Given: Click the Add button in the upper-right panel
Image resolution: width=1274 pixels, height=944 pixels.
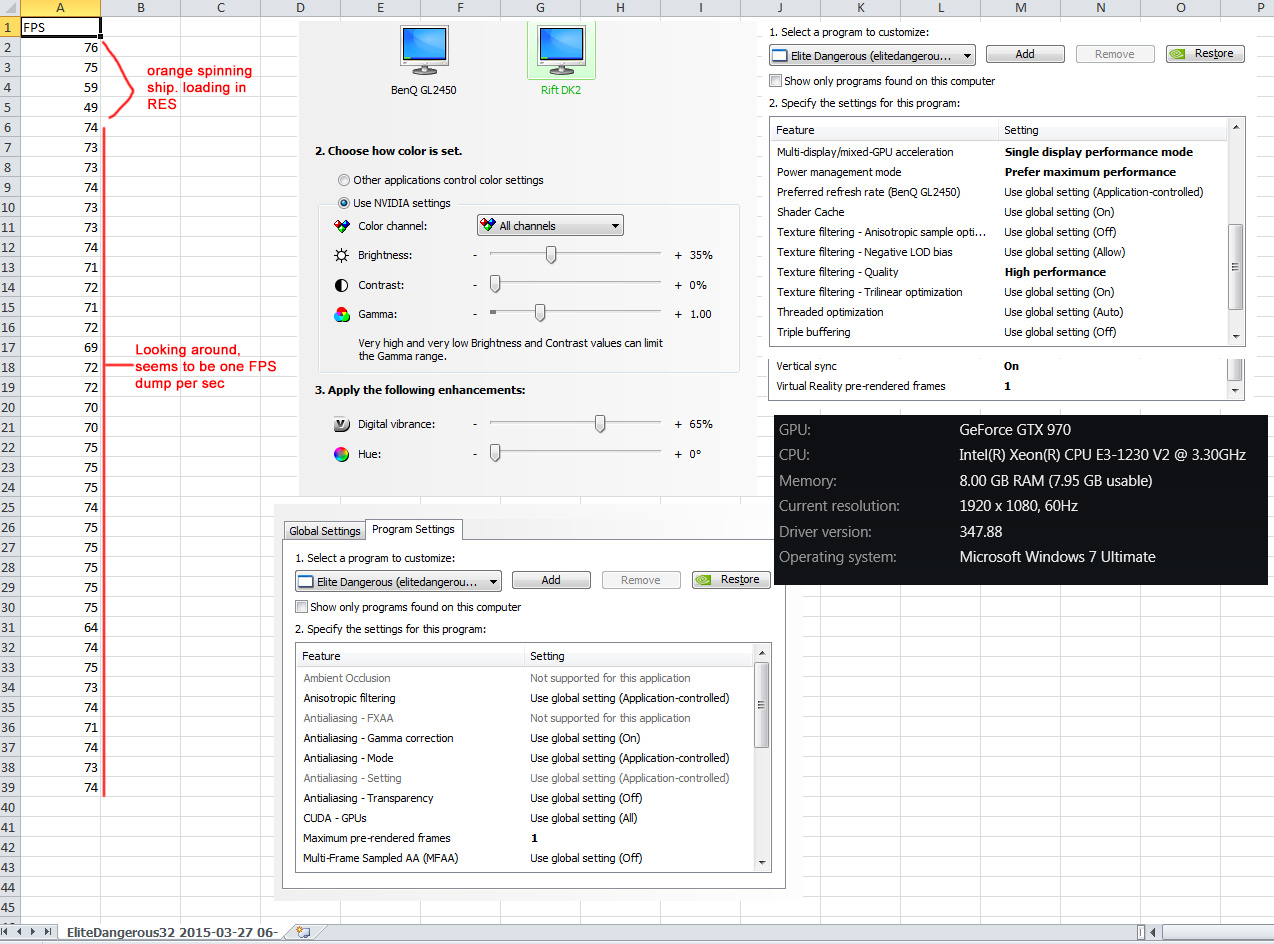Looking at the screenshot, I should click(x=1025, y=54).
